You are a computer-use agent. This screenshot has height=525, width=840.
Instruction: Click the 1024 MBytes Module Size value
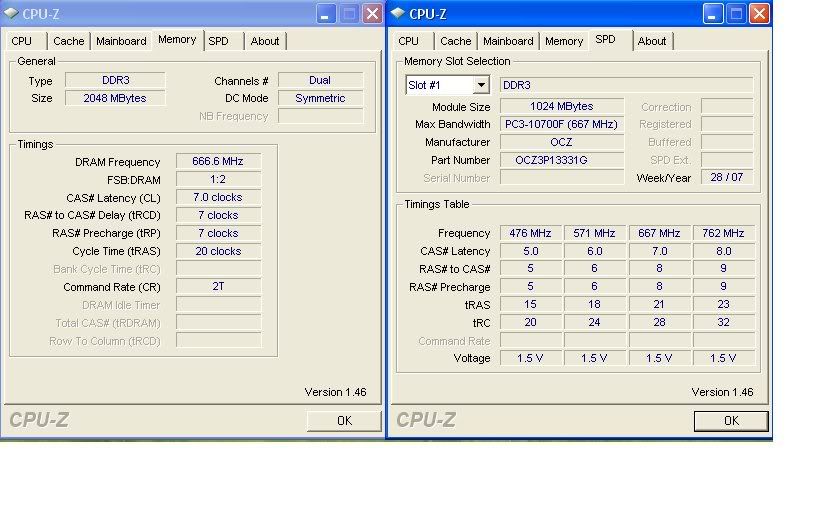562,107
